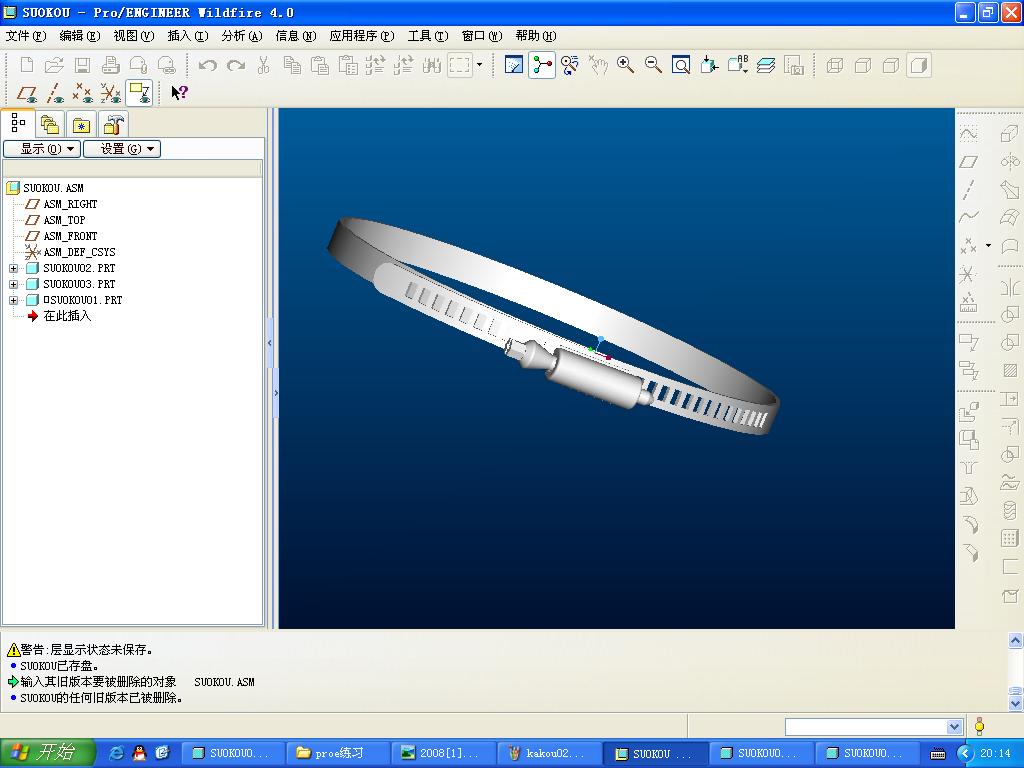Open the 分析(A) menu
This screenshot has height=768, width=1024.
click(242, 36)
